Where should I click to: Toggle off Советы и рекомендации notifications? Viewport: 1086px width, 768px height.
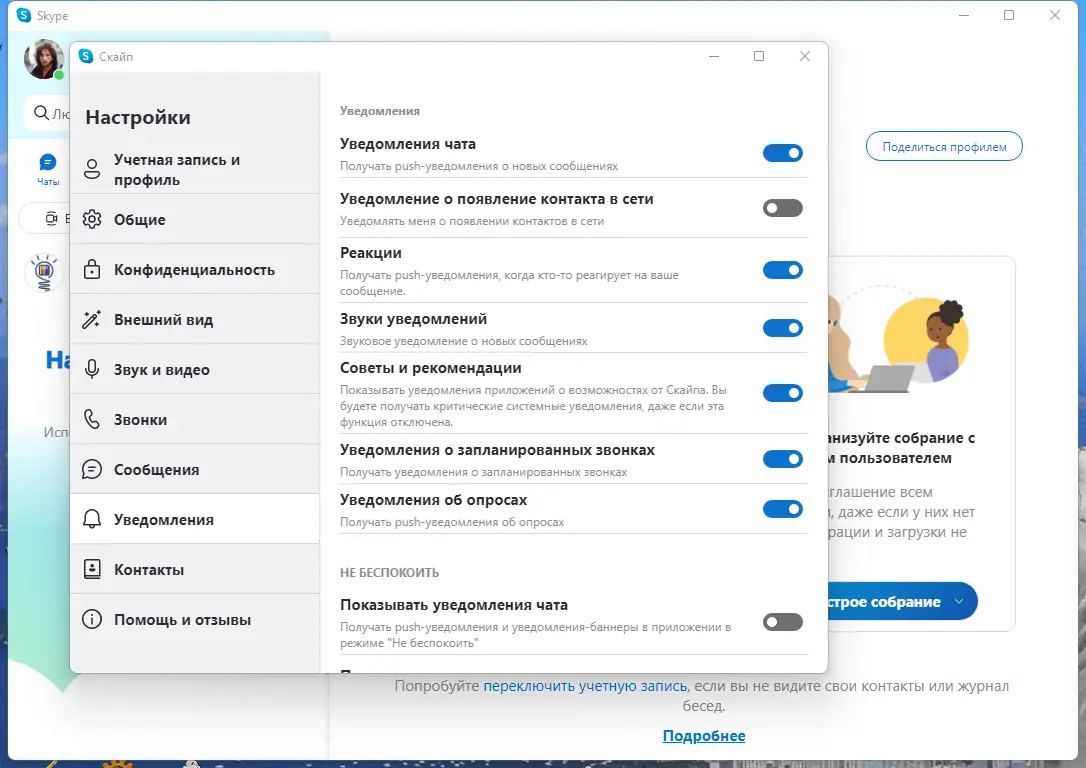(x=783, y=392)
